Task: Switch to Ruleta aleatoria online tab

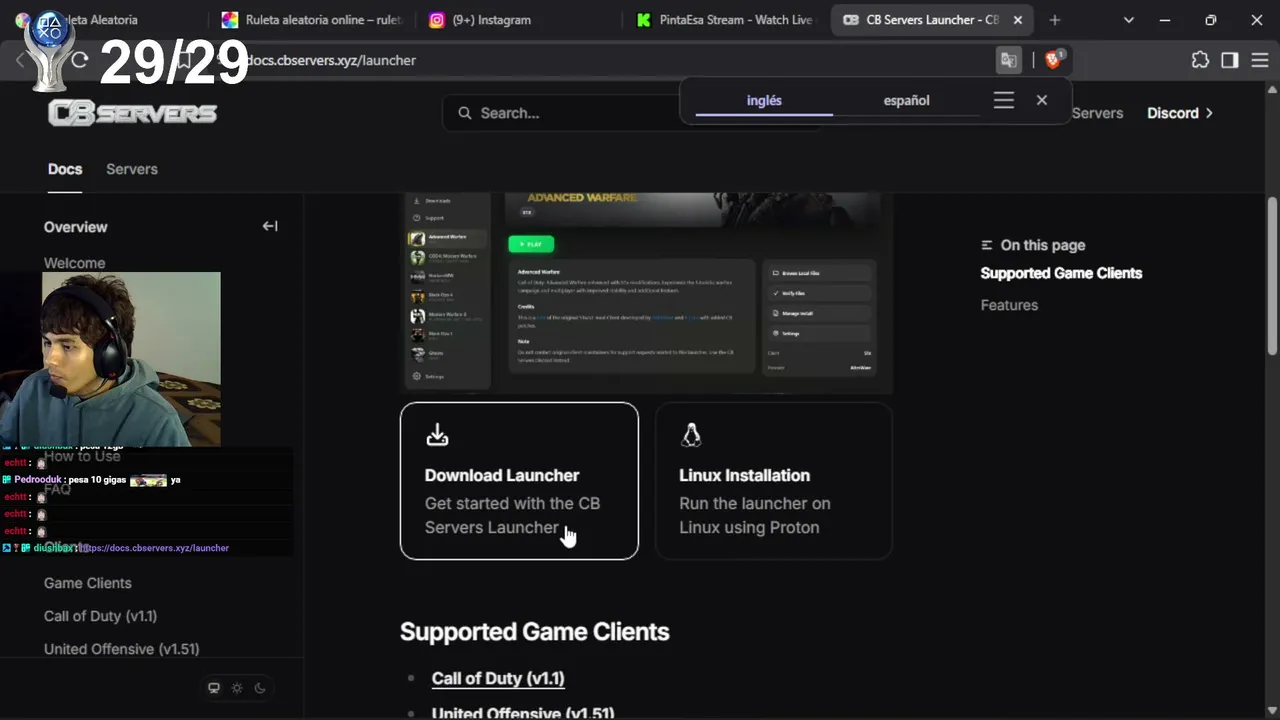Action: coord(312,20)
